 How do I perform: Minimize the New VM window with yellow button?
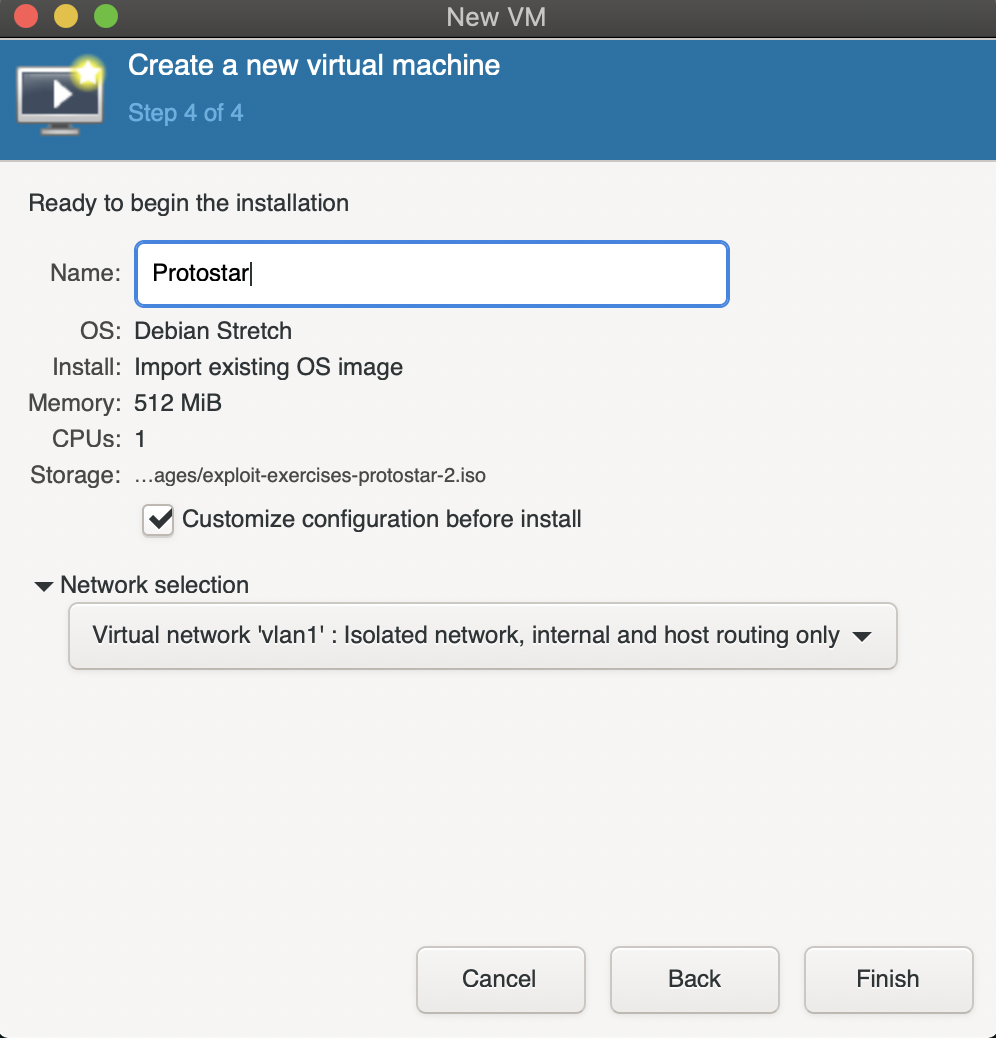pos(66,16)
